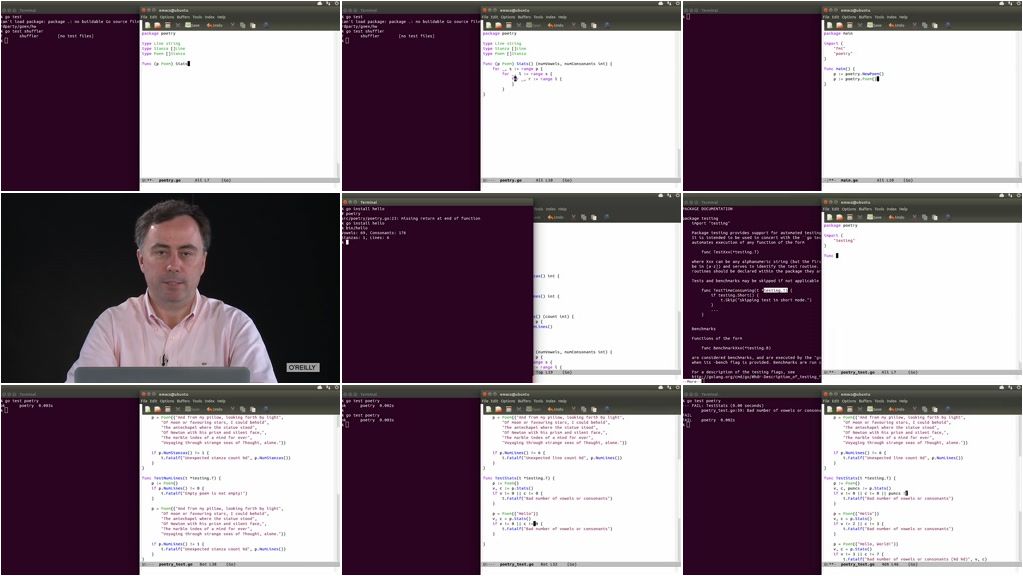Click the Undo icon in main.go Emacs toolbar
The height and width of the screenshot is (576, 1023).
pos(897,25)
